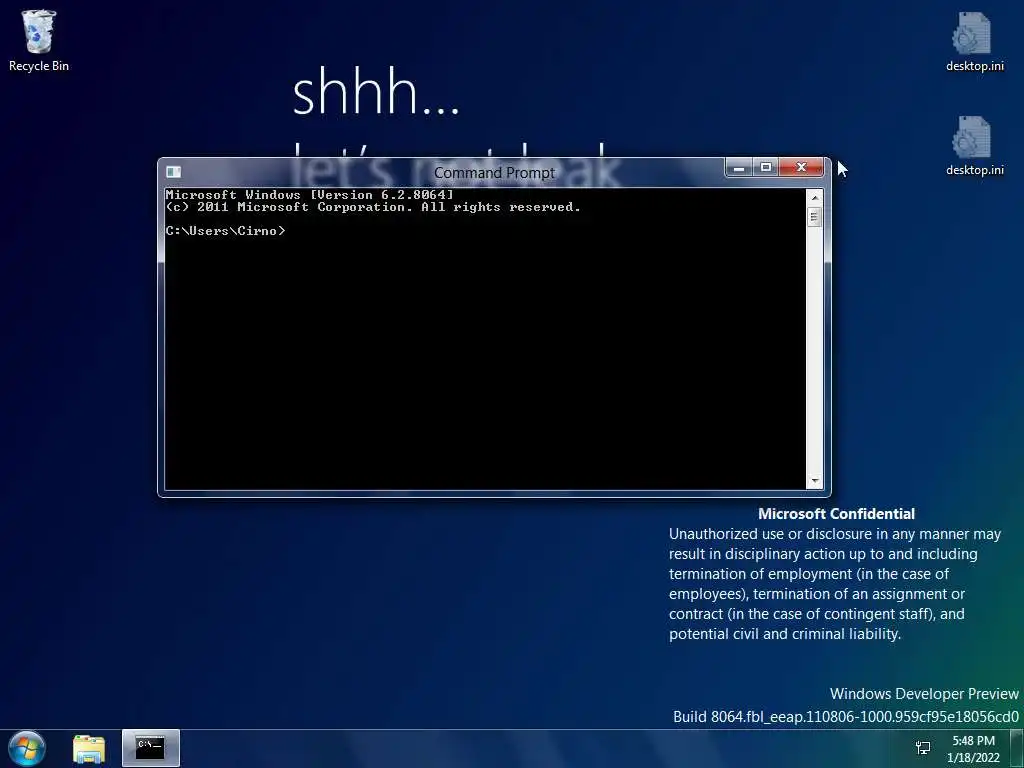
Task: Click the C:\Users\Cirno> prompt line
Action: point(225,231)
